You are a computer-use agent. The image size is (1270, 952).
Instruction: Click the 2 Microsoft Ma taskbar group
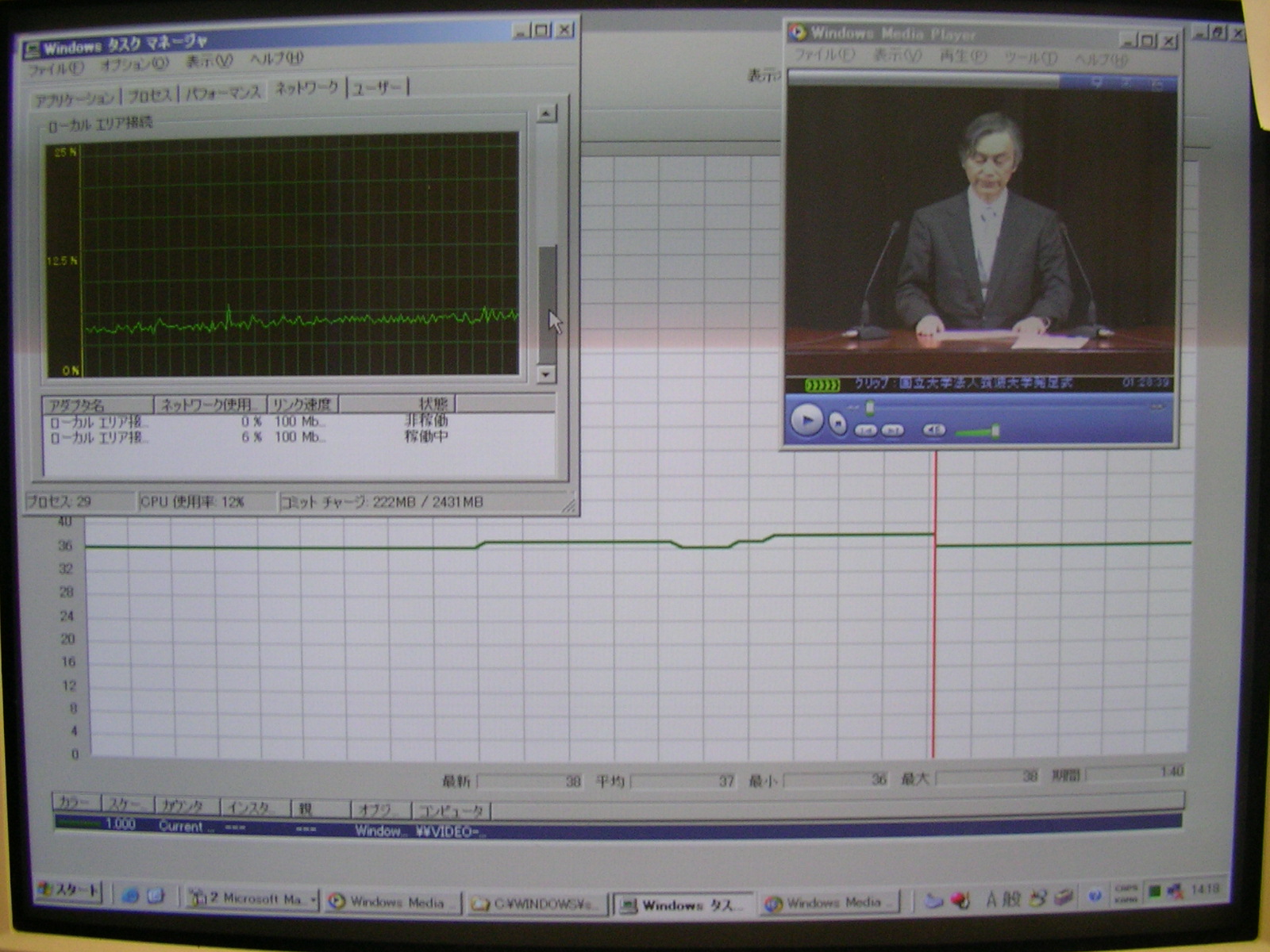coord(252,899)
